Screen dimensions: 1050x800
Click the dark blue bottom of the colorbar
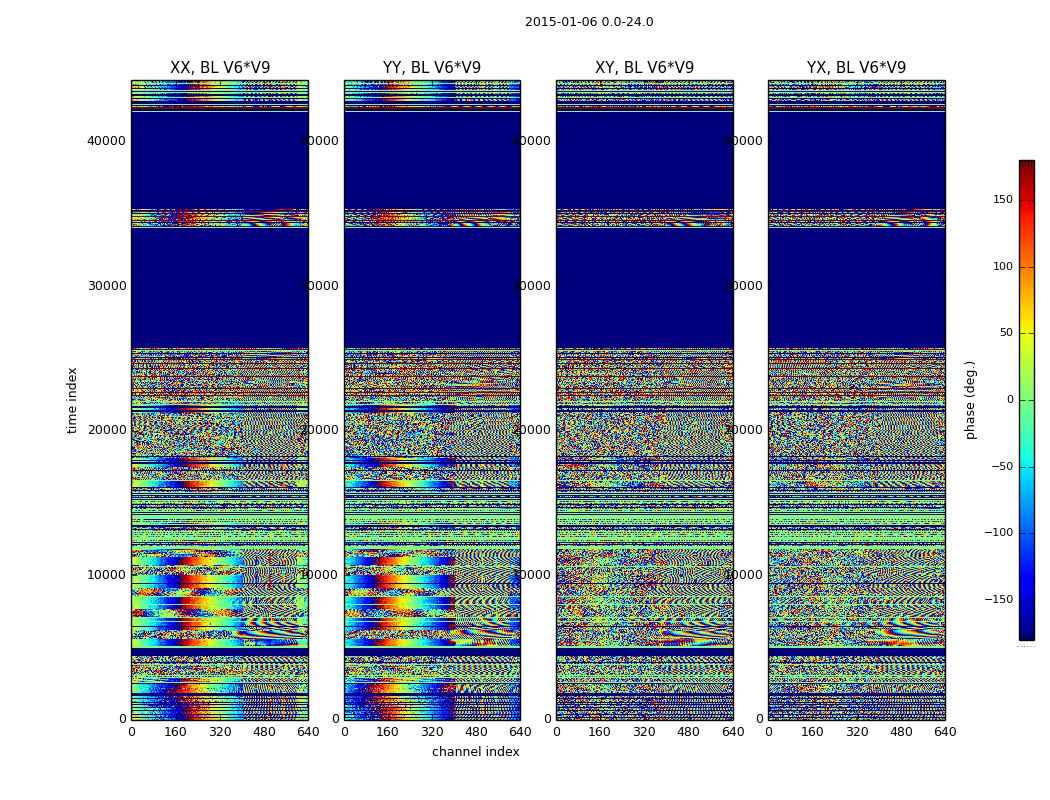pyautogui.click(x=1026, y=634)
